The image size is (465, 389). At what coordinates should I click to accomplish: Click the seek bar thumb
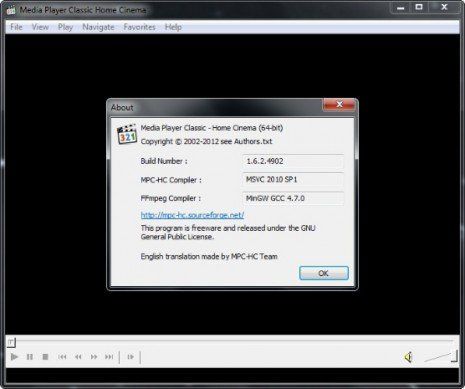[11, 342]
